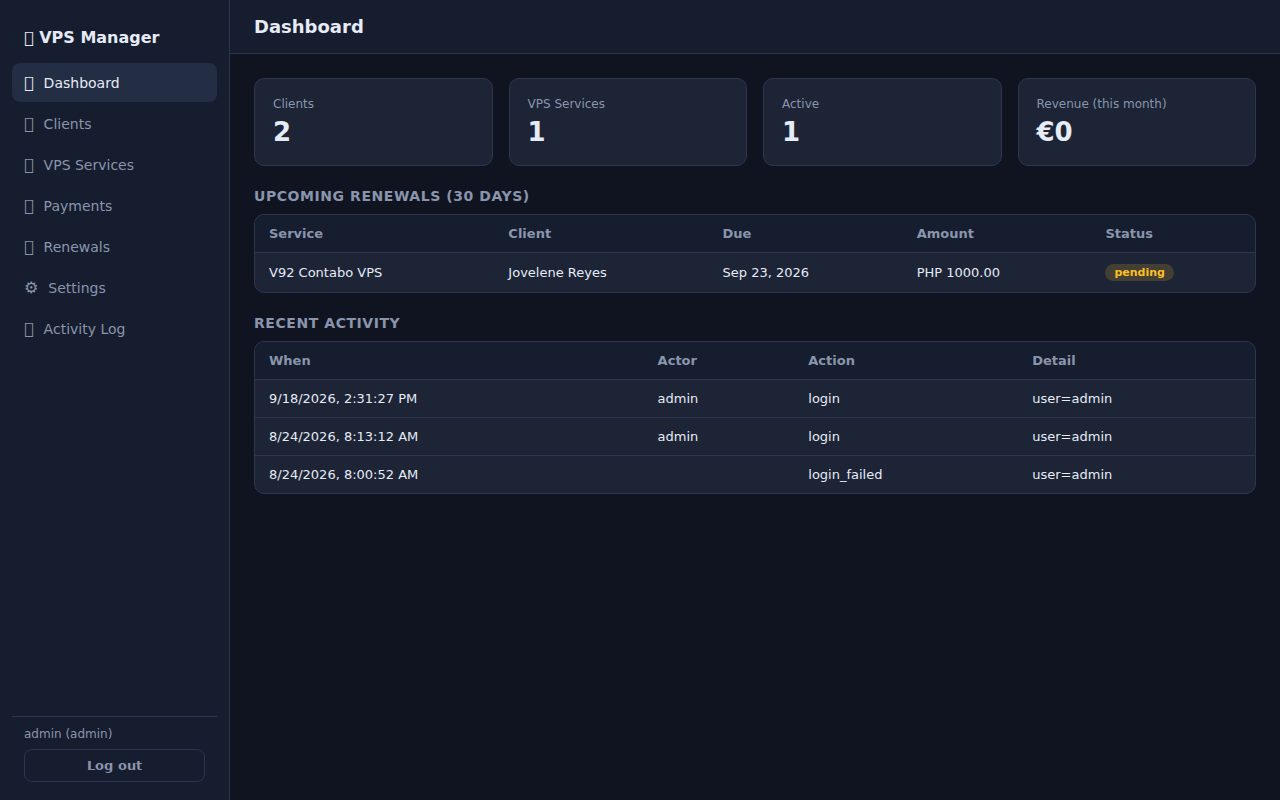Click the login_failed action entry

(845, 475)
